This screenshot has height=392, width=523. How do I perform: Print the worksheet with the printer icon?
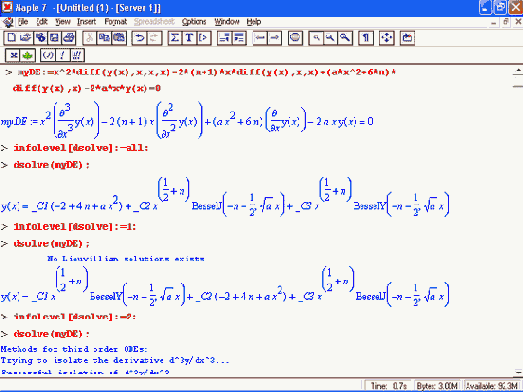[68, 38]
